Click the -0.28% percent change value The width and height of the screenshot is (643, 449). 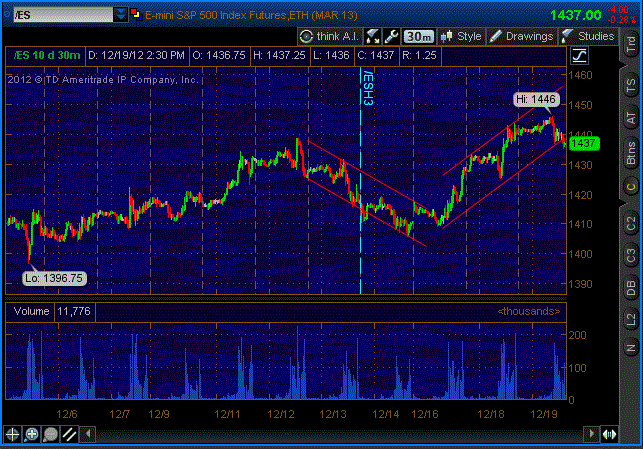[x=622, y=20]
